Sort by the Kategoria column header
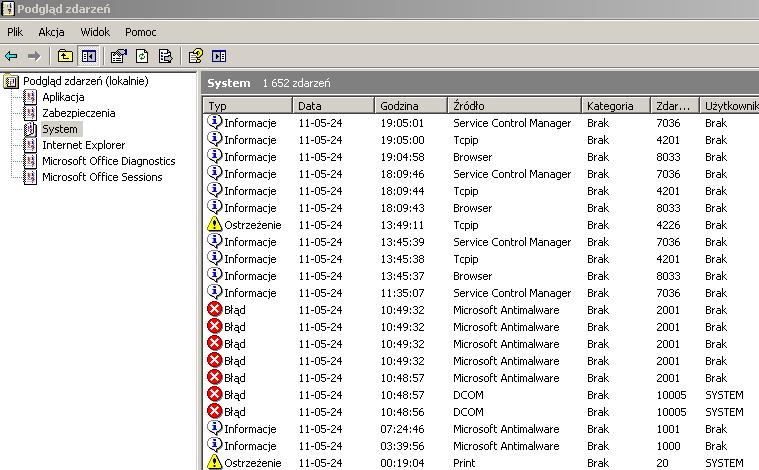759x470 pixels. pos(616,106)
